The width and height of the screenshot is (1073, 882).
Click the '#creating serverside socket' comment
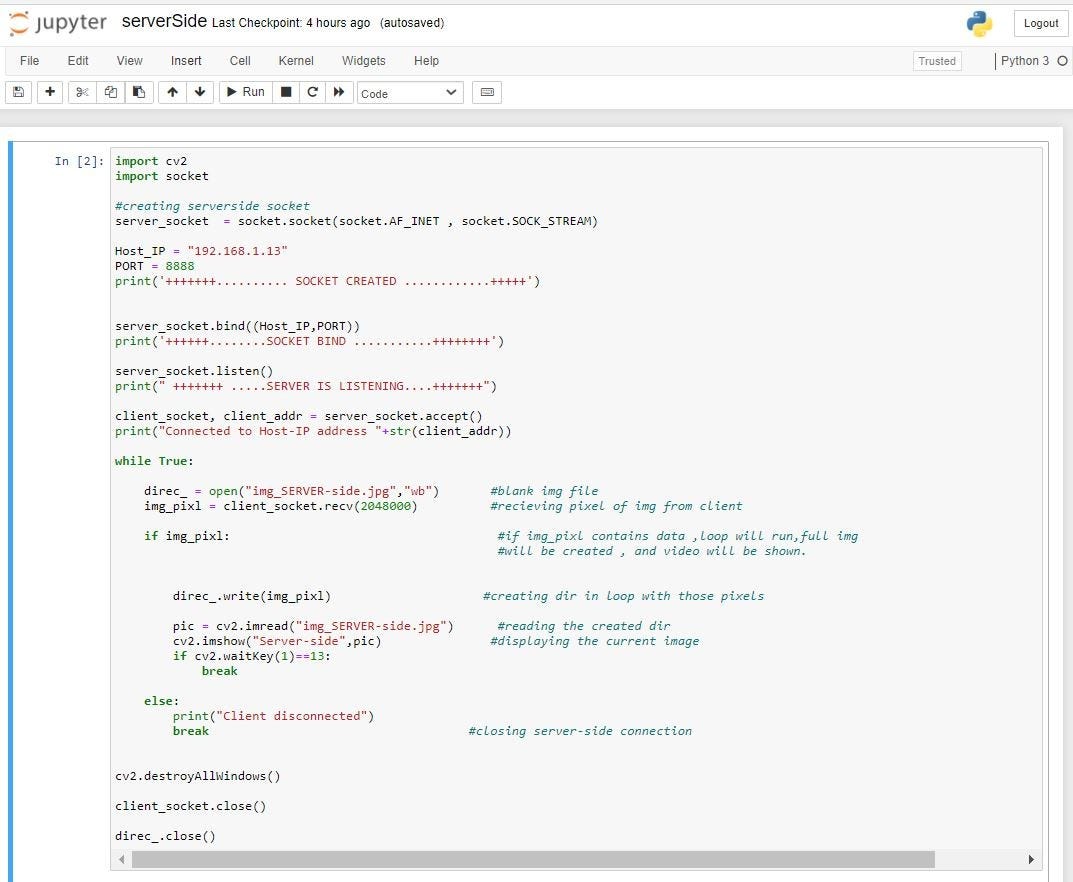pos(212,206)
